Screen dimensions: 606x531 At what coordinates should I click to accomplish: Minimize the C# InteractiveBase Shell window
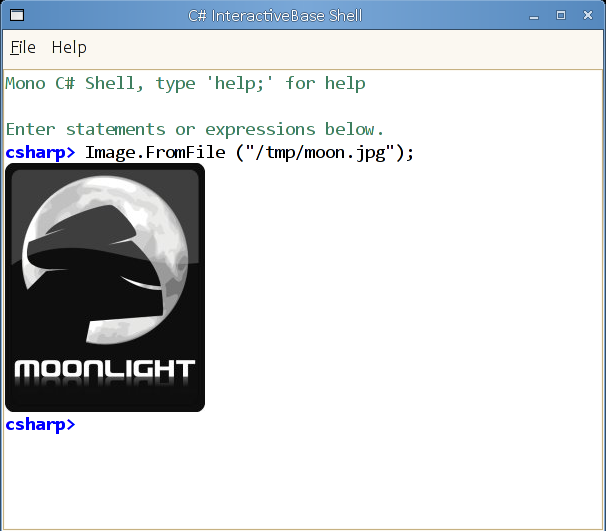(x=534, y=16)
